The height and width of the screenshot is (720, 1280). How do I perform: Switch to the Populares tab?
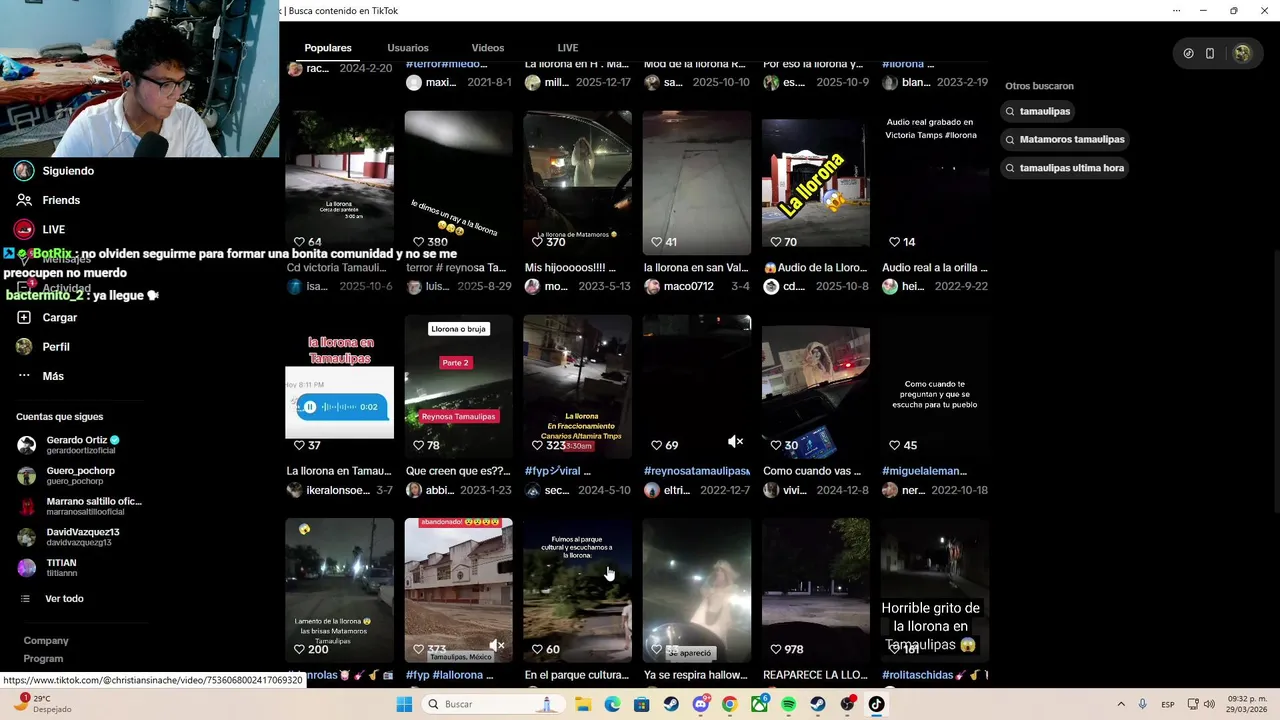328,48
